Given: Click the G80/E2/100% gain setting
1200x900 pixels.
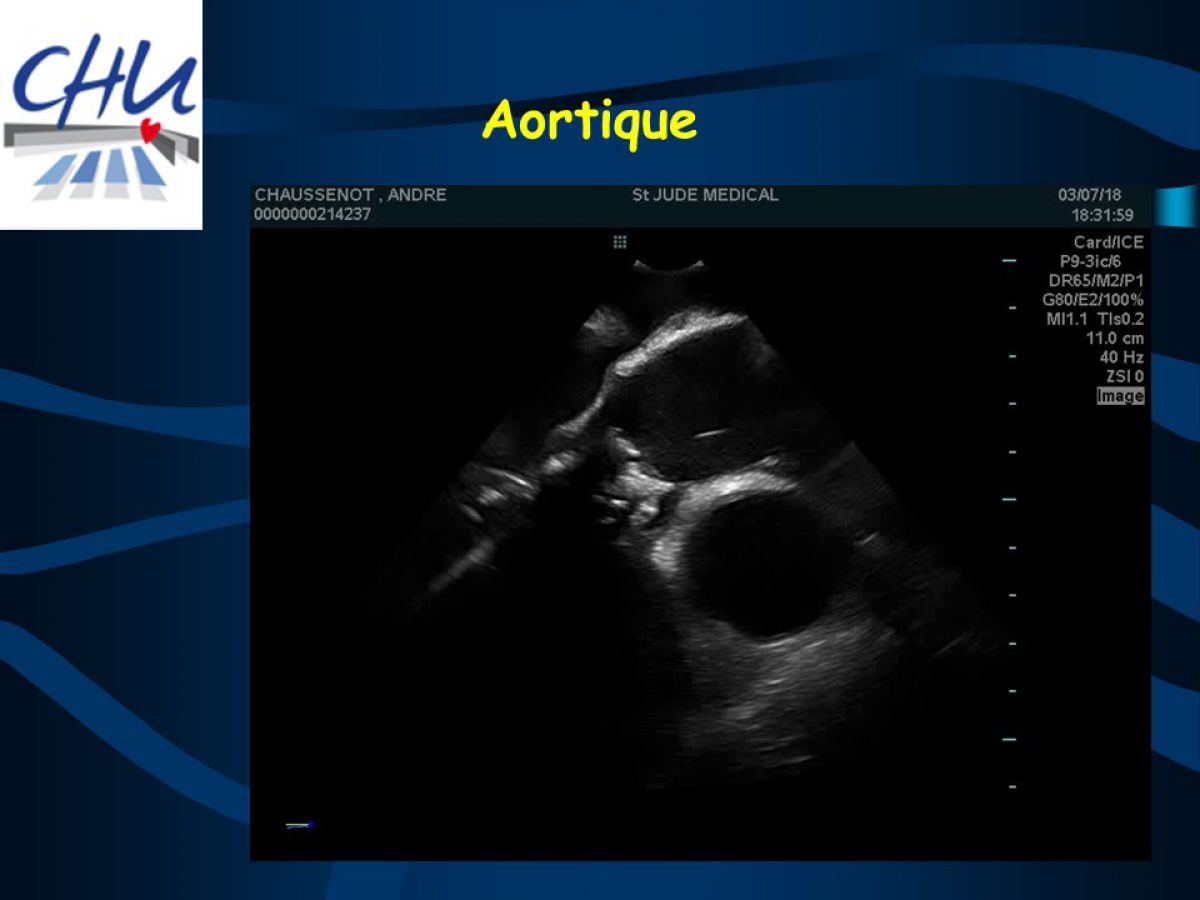Looking at the screenshot, I should (x=1093, y=300).
